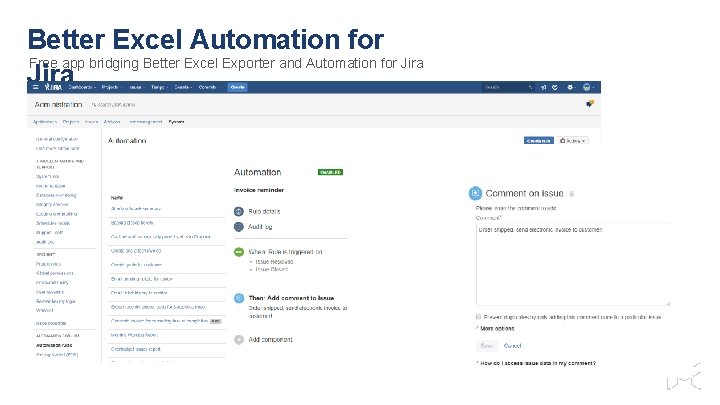The height and width of the screenshot is (405, 720).
Task: Click the Cancel link
Action: tap(512, 346)
